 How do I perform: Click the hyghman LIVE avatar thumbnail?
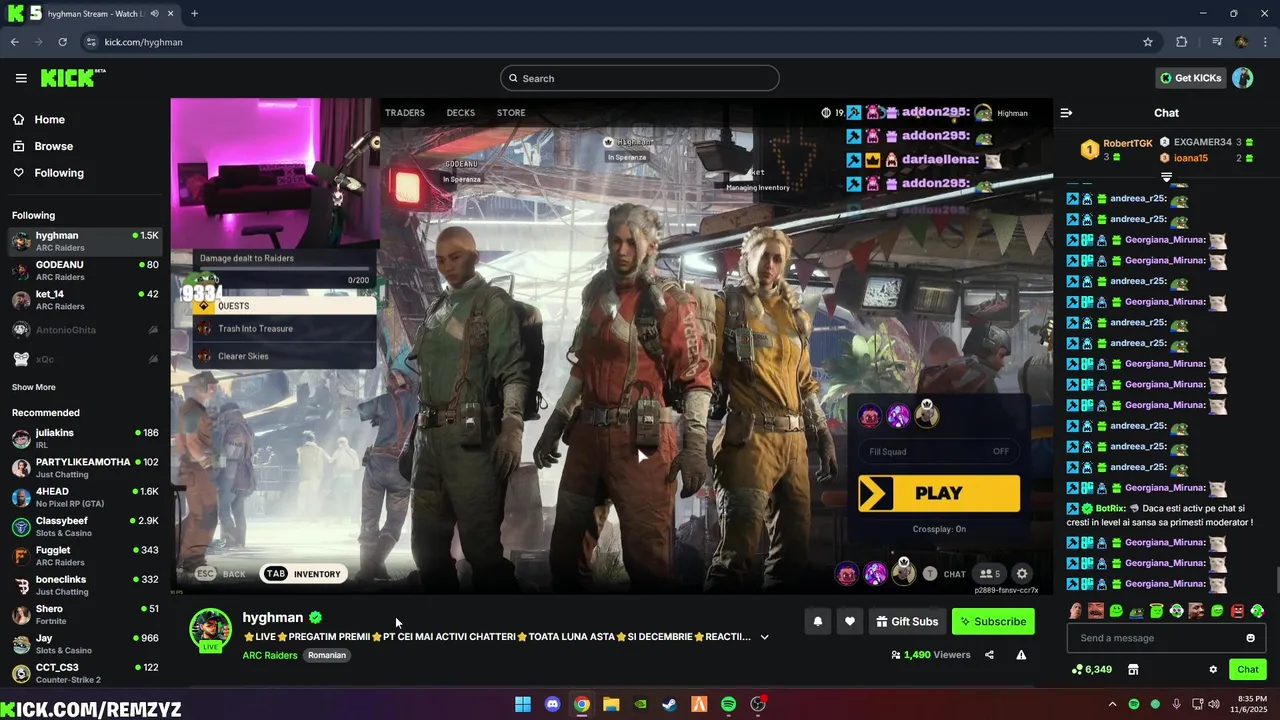pos(210,630)
